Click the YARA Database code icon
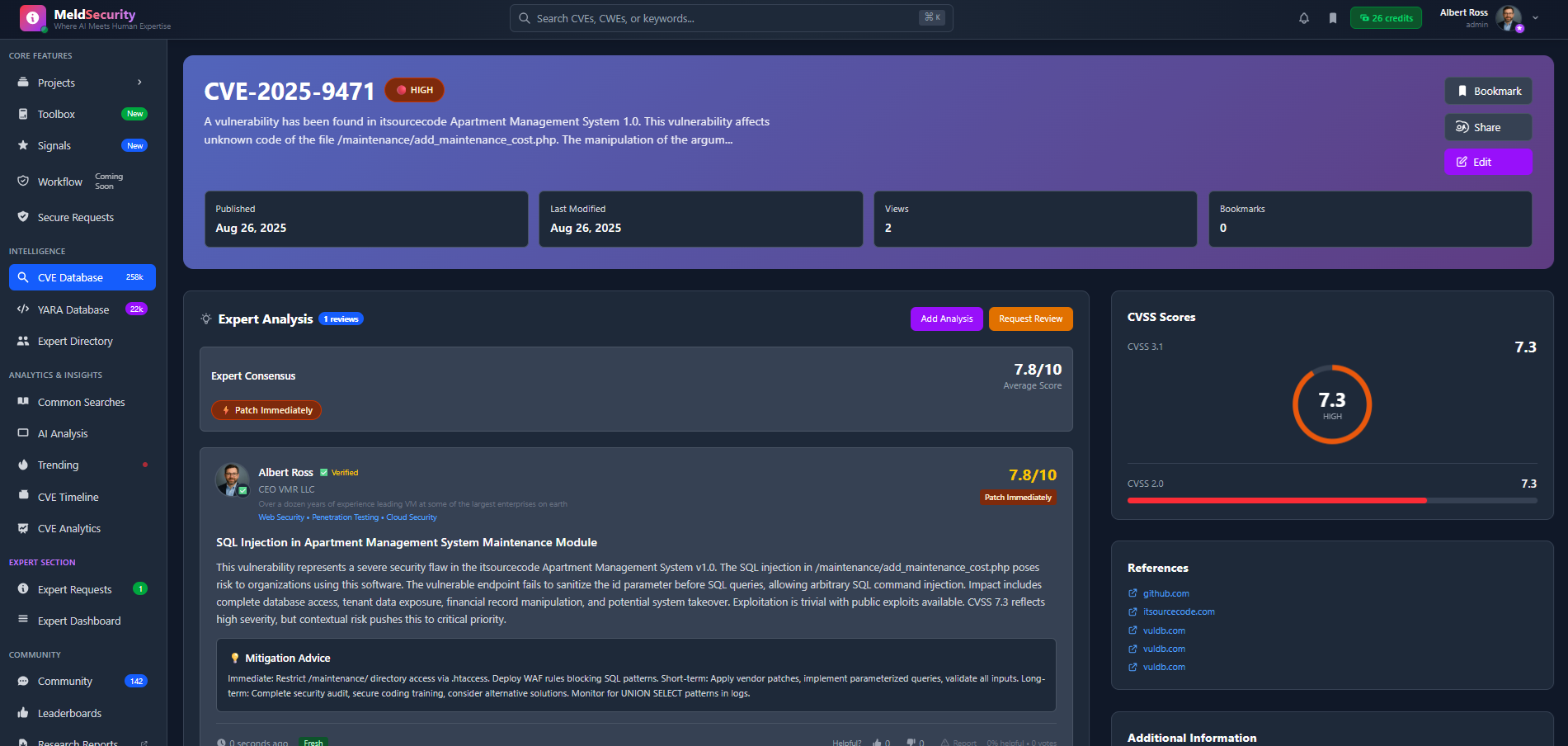The height and width of the screenshot is (746, 1568). (x=23, y=309)
